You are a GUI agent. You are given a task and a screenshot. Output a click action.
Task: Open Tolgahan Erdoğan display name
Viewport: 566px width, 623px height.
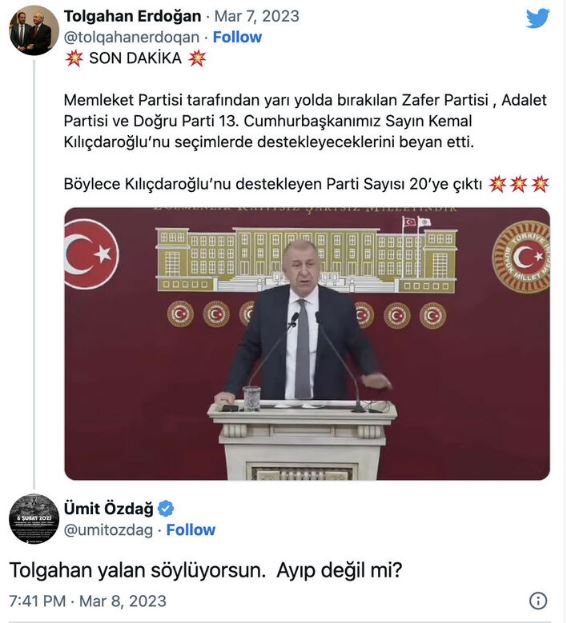click(x=133, y=16)
